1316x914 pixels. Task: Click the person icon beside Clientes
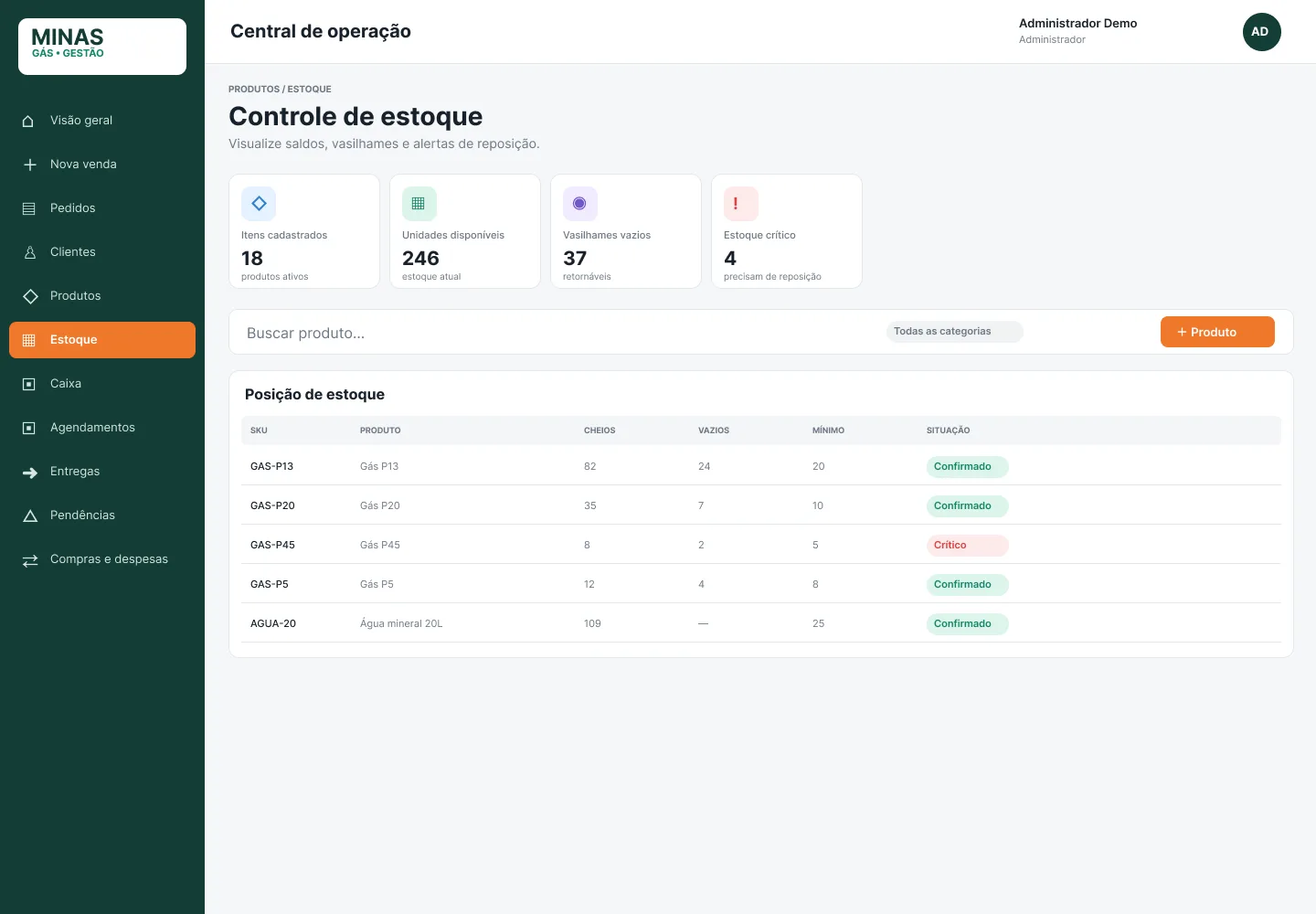coord(29,252)
